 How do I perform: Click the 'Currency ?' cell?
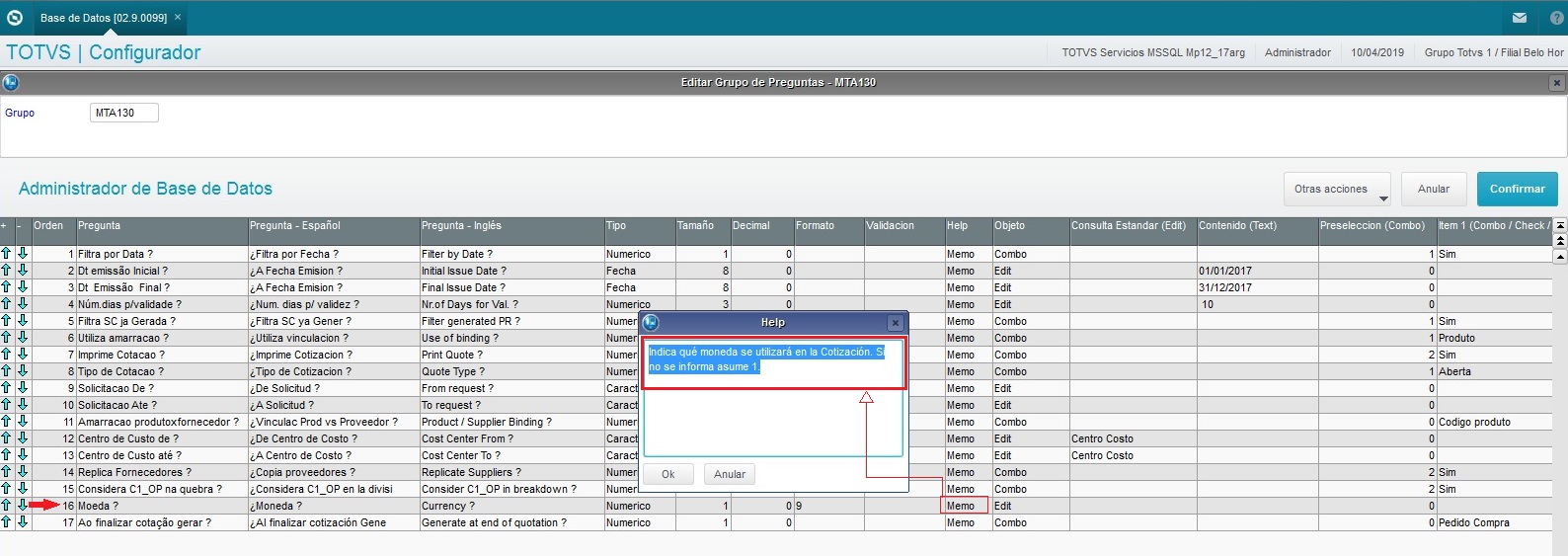click(511, 506)
